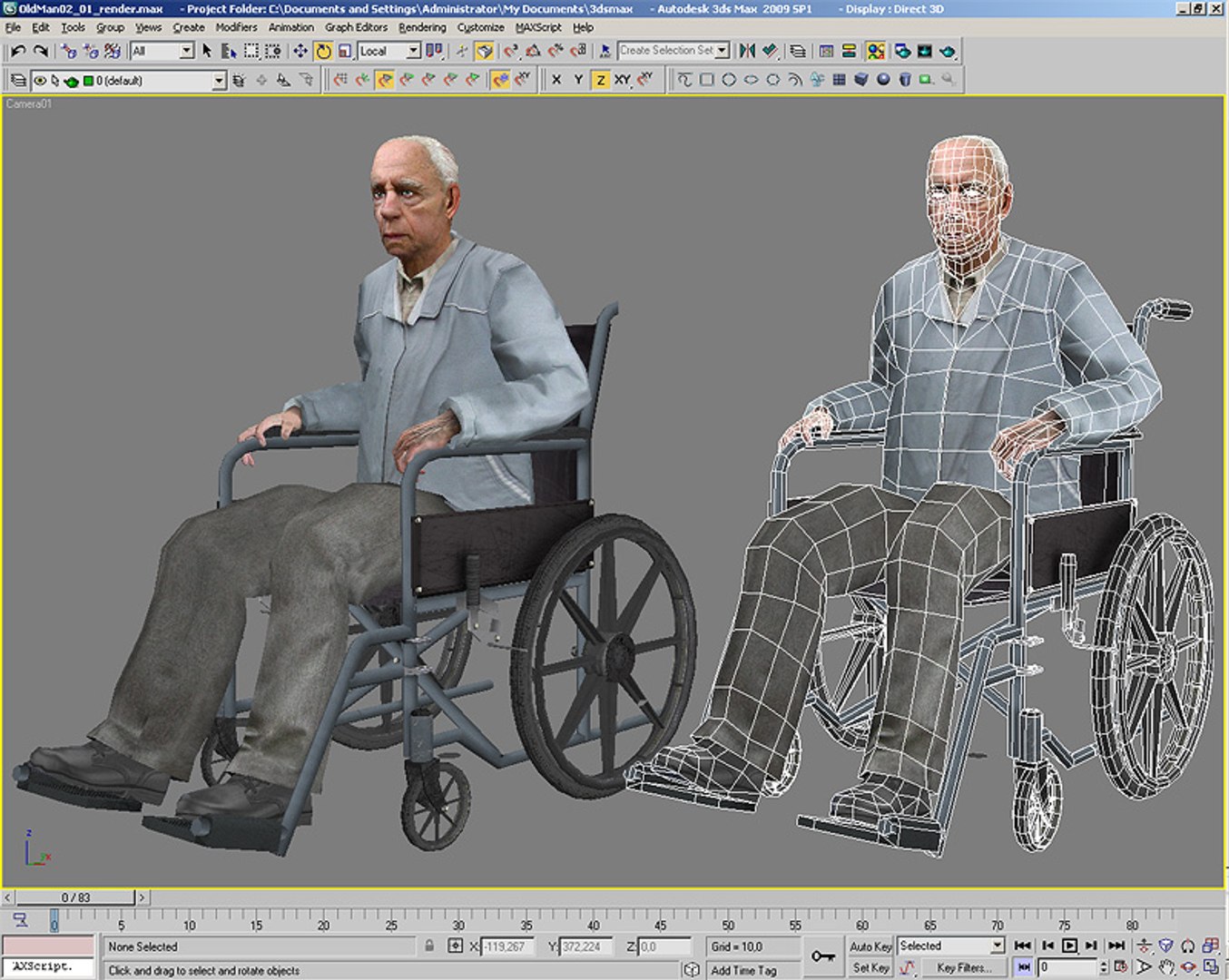The width and height of the screenshot is (1229, 980).
Task: Click the Circle shape icon
Action: 729,80
